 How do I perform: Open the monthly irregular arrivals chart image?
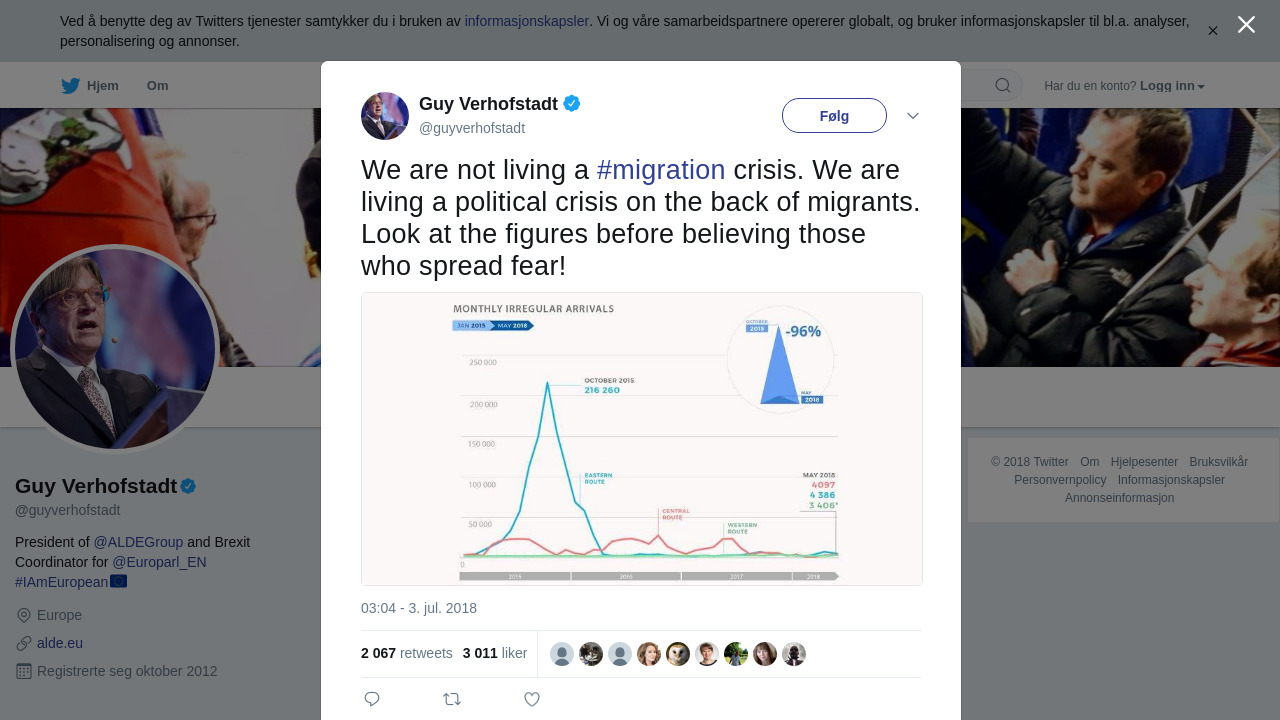click(x=642, y=439)
